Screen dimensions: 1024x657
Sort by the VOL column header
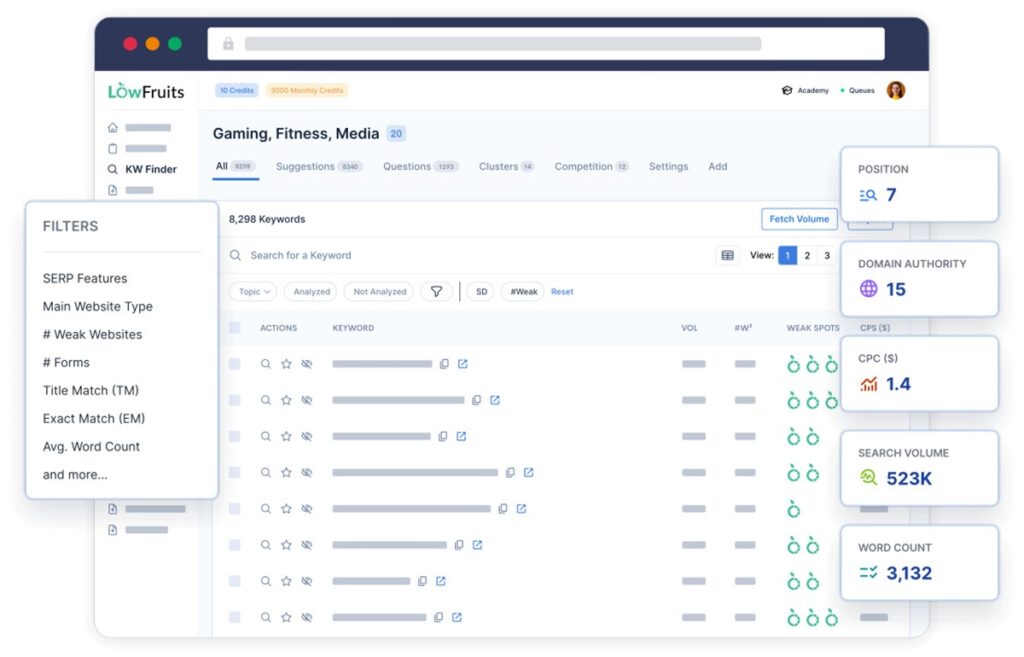point(689,328)
